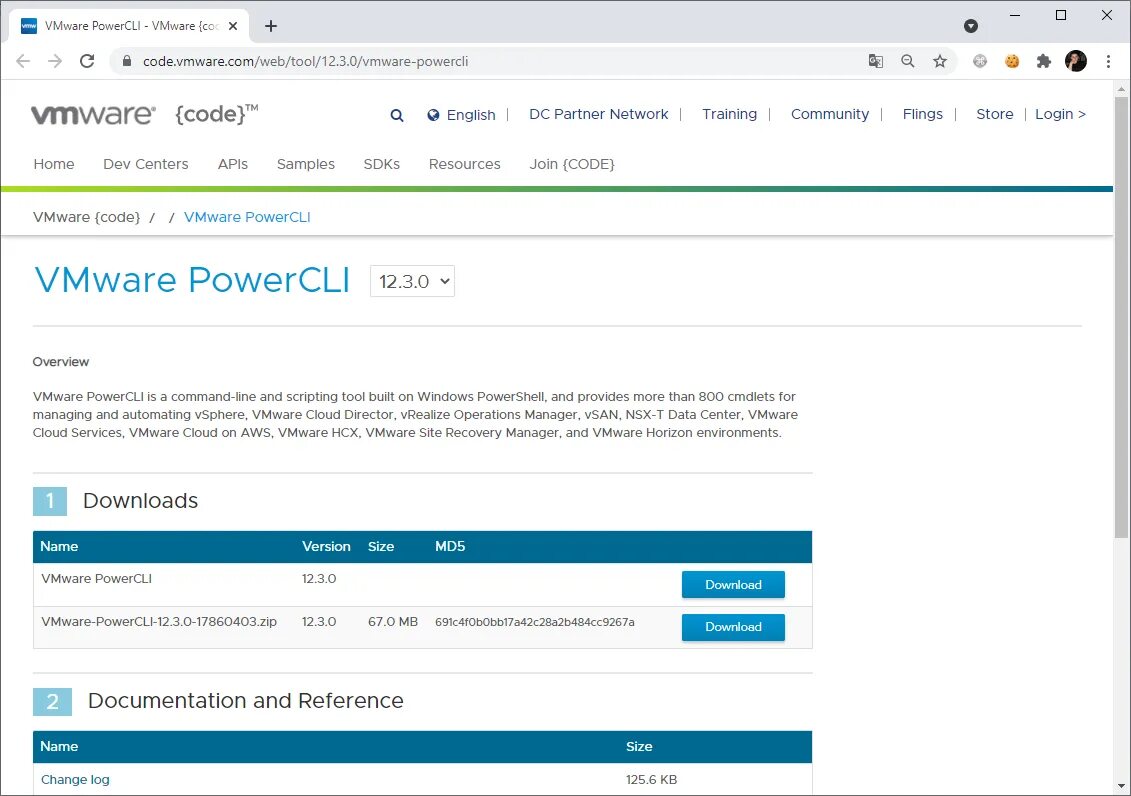The image size is (1131, 796).
Task: Go to VMware {code} breadcrumb
Action: [87, 217]
